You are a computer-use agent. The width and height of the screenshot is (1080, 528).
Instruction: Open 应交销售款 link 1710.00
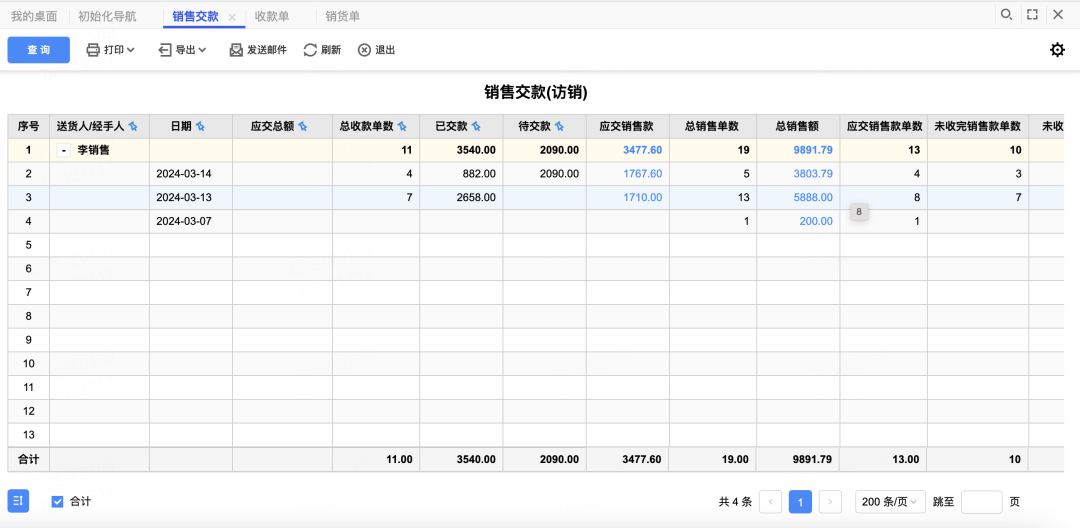[643, 198]
